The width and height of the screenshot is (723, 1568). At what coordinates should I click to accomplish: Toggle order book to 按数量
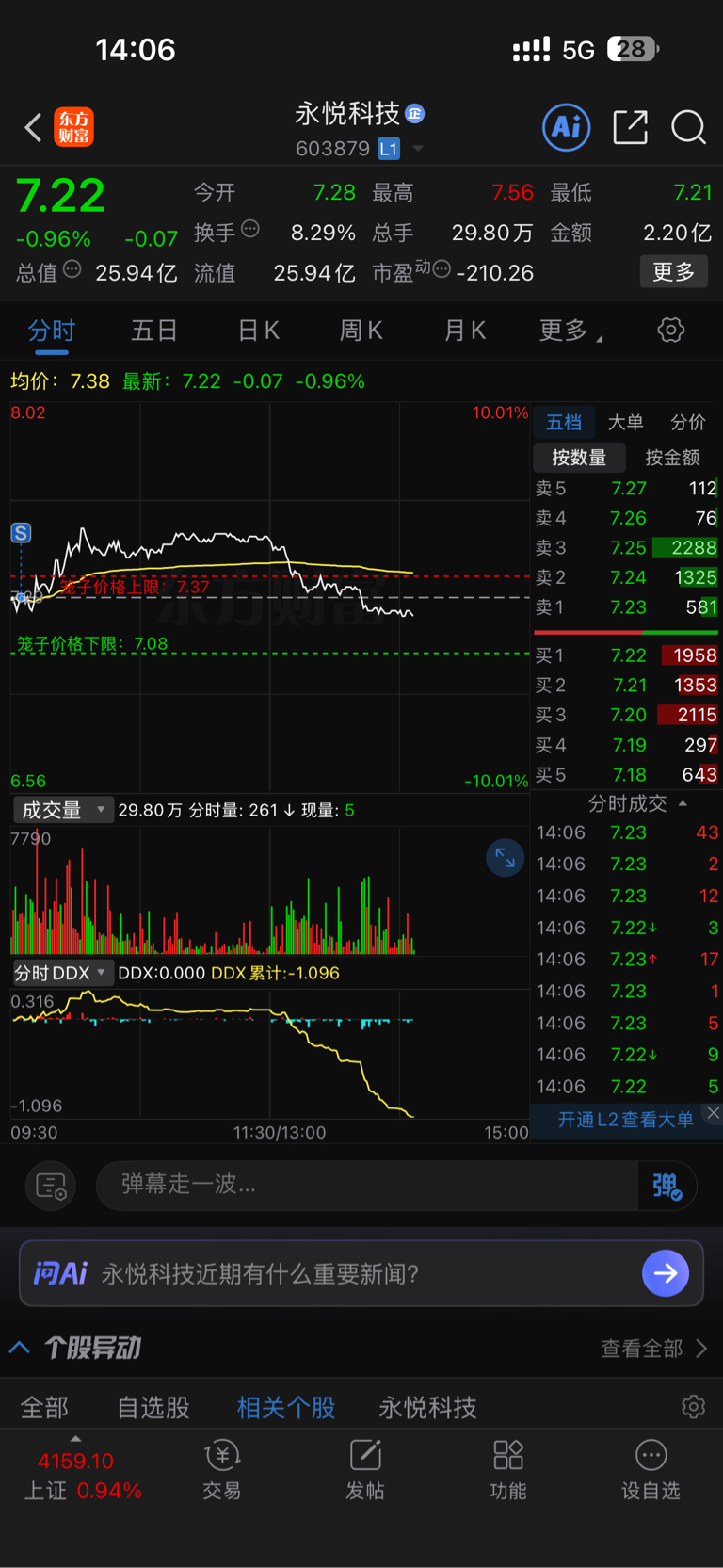coord(579,458)
